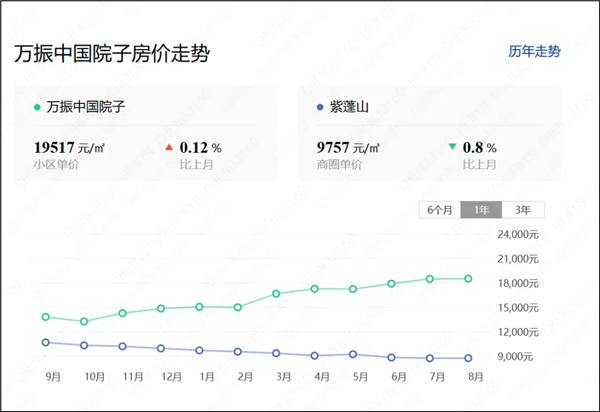Image resolution: width=600 pixels, height=412 pixels.
Task: Click blue data point for 8月
Action: [x=468, y=358]
